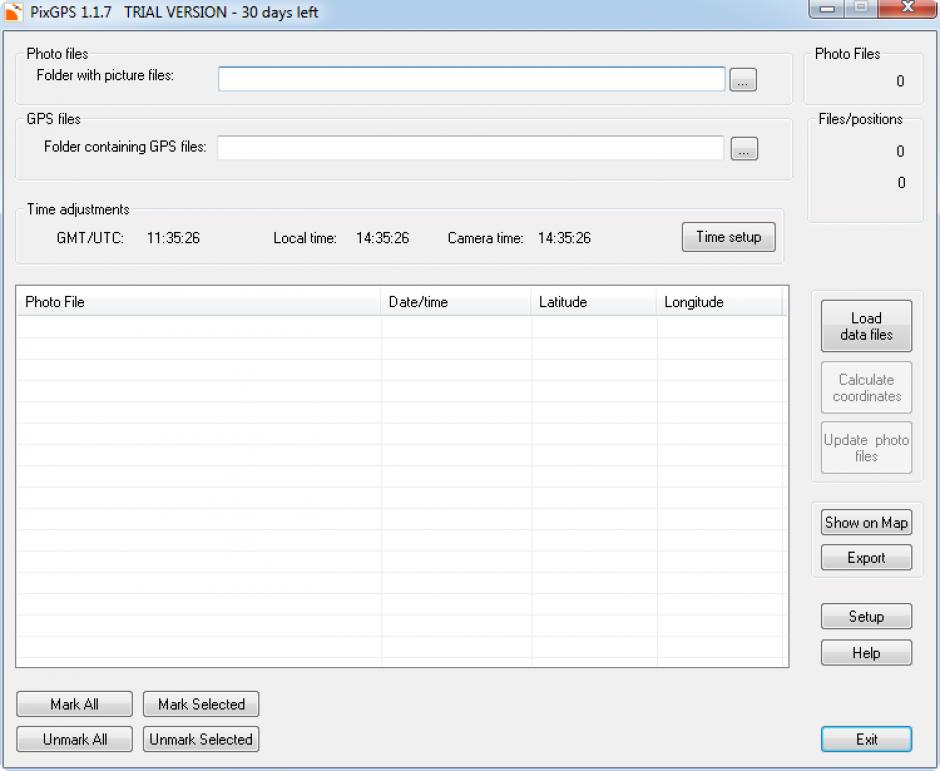
Task: Click the Unmark Selected button
Action: 201,739
